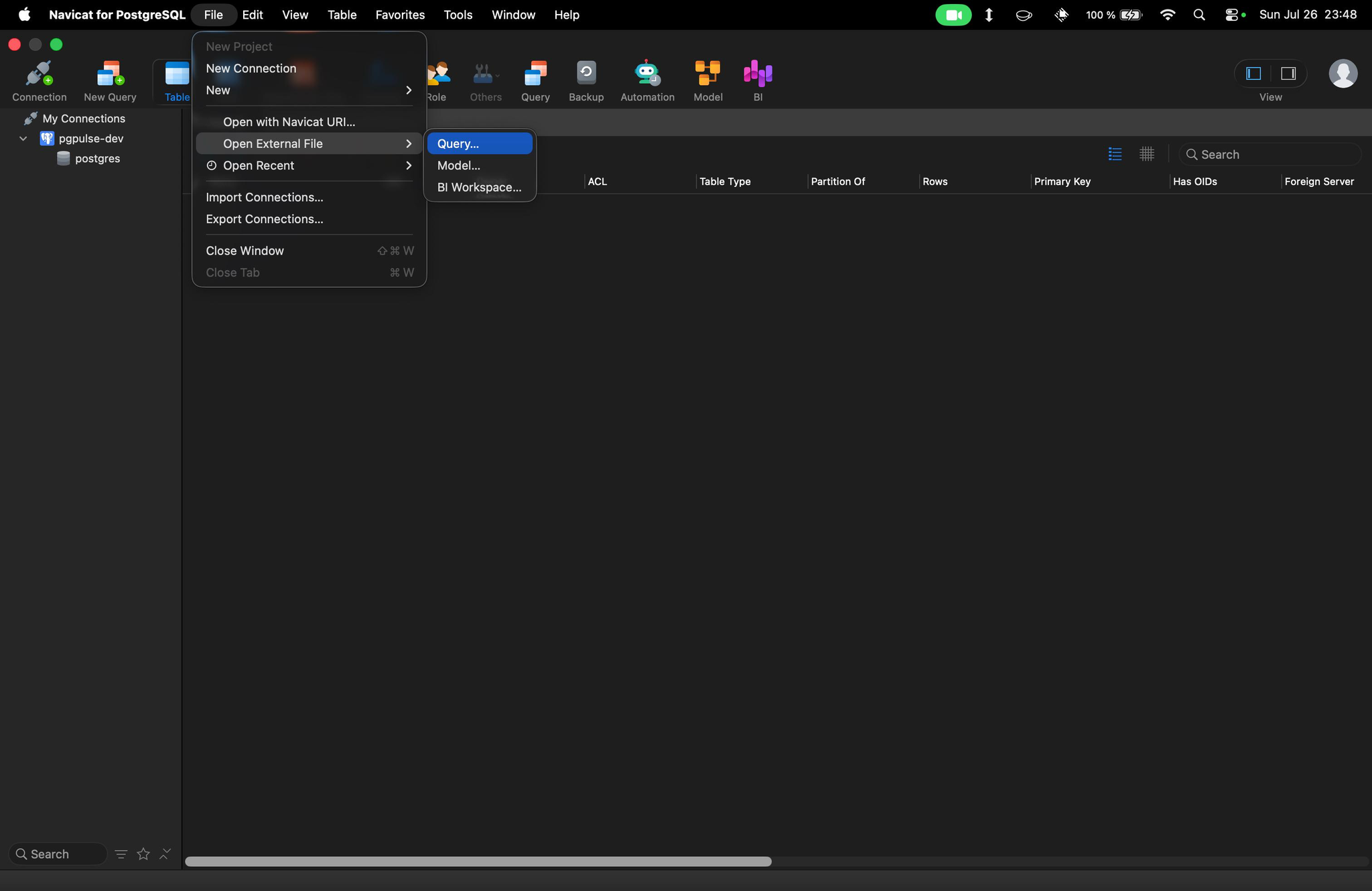
Task: Select the Table toolbar icon
Action: [x=177, y=81]
